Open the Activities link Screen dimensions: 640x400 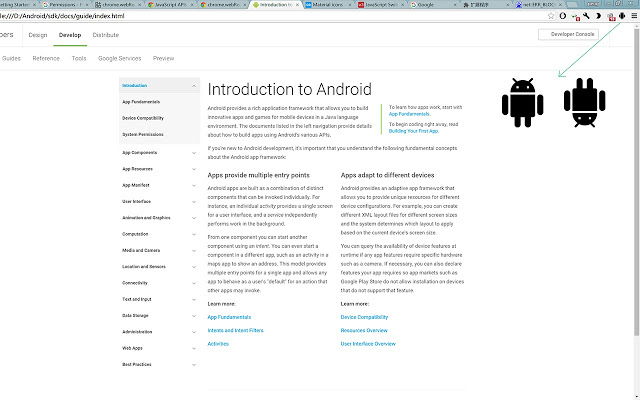(218, 344)
